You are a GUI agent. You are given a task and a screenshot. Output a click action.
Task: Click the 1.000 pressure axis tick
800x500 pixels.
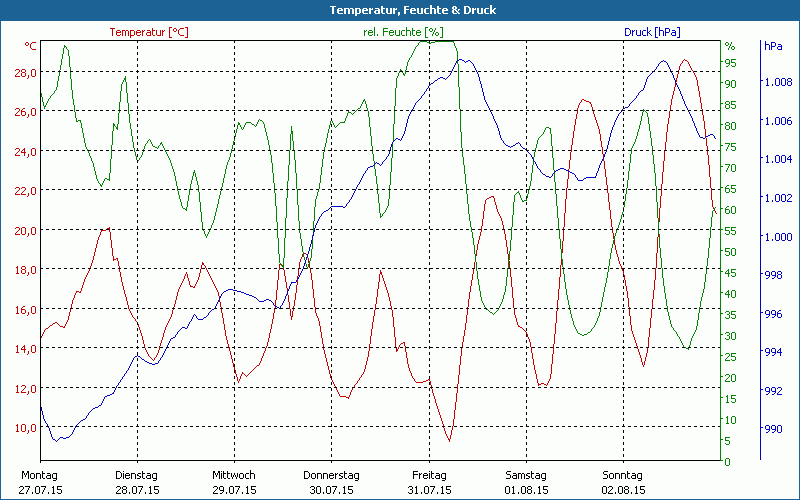777,237
